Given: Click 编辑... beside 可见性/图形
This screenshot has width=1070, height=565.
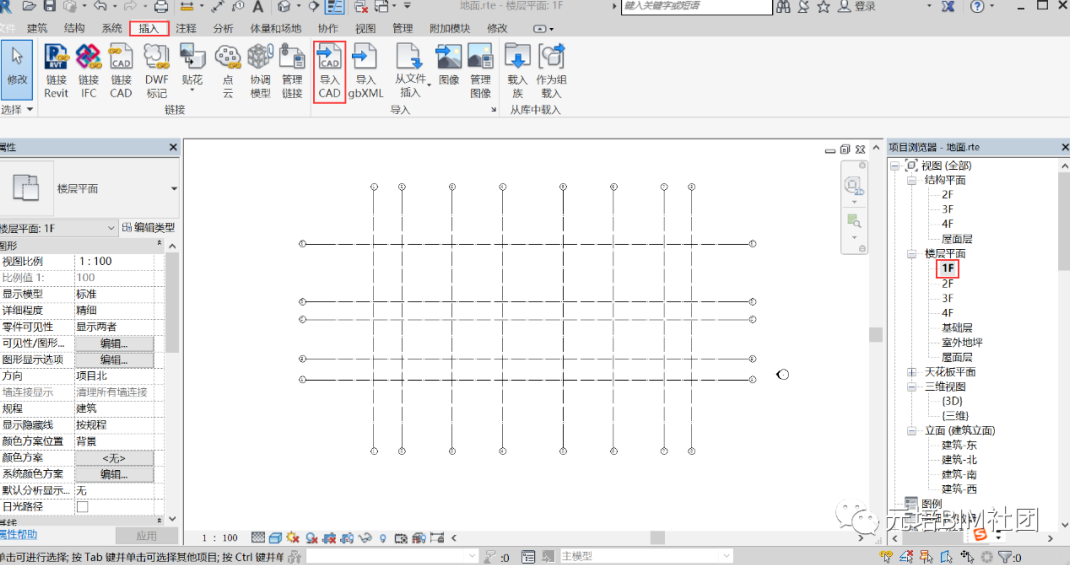Looking at the screenshot, I should pos(113,343).
